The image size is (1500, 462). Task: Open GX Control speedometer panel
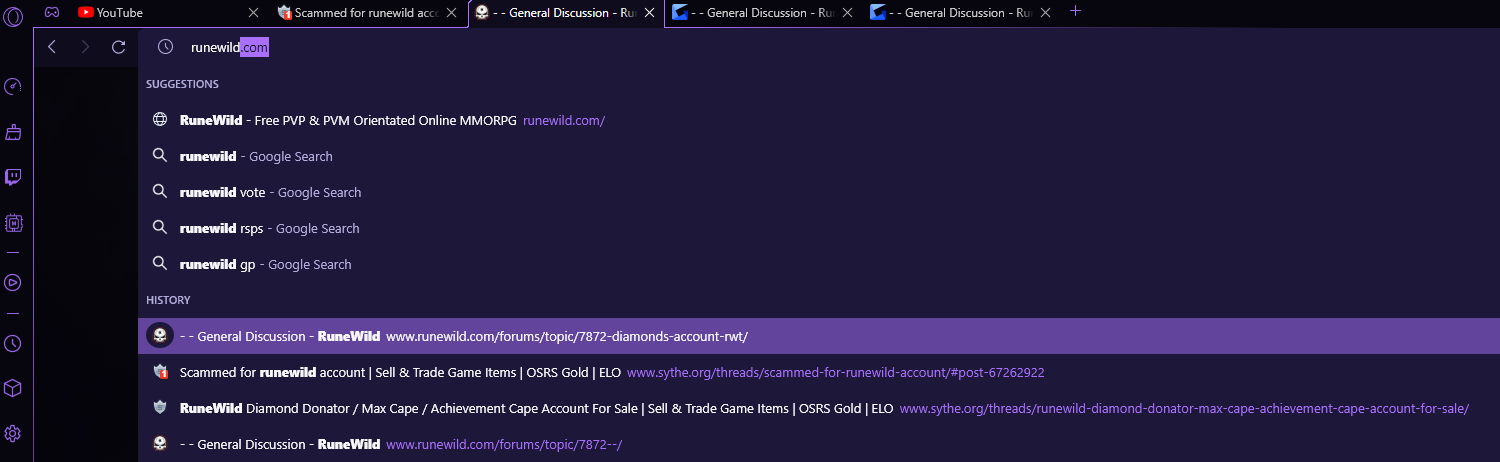pos(13,86)
